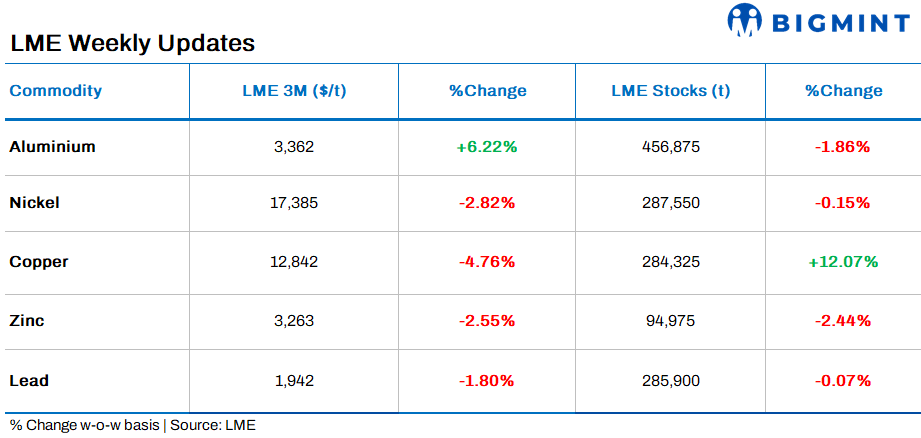Click the Commodity column header
This screenshot has height=438, width=921.
tap(56, 91)
